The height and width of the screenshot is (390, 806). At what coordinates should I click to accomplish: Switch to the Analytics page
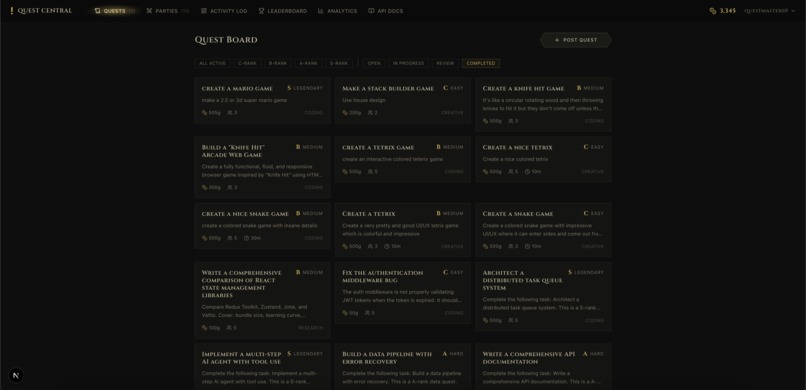pos(337,11)
